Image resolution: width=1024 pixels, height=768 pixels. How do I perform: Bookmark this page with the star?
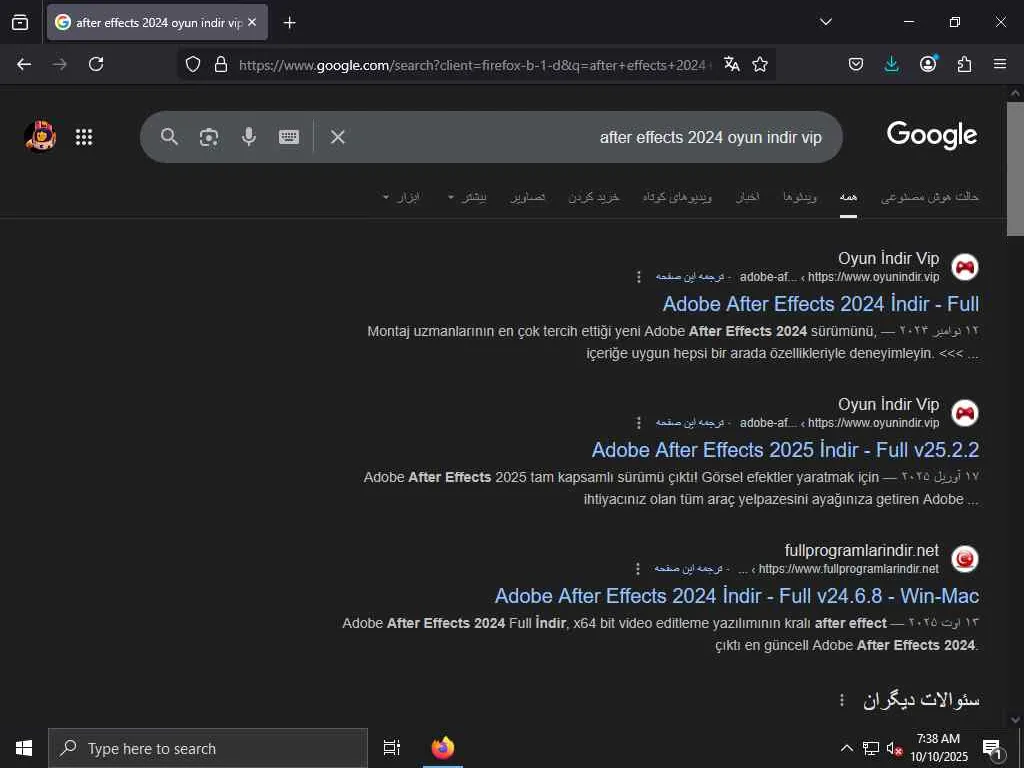(x=760, y=64)
